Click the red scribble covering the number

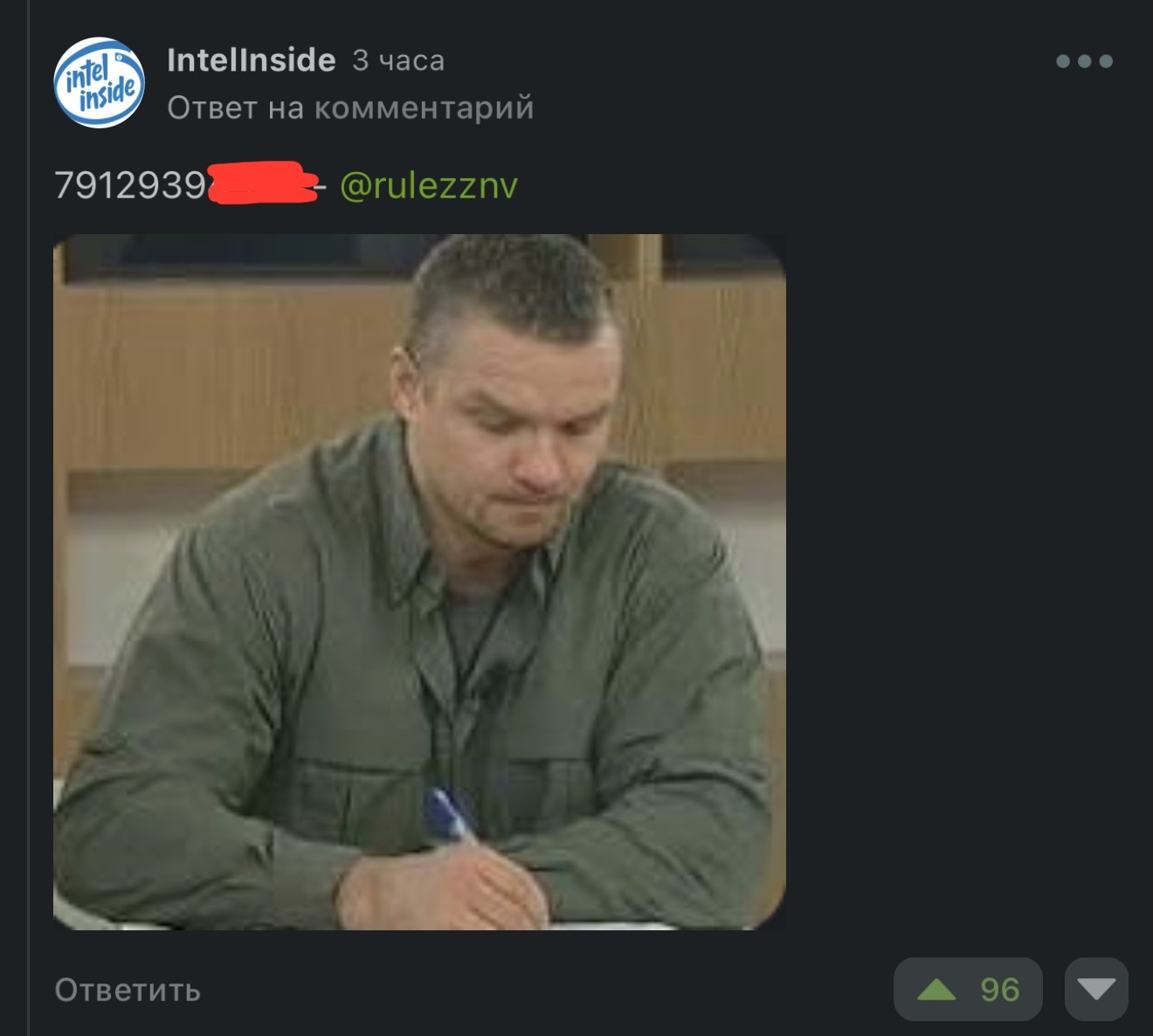pyautogui.click(x=264, y=183)
